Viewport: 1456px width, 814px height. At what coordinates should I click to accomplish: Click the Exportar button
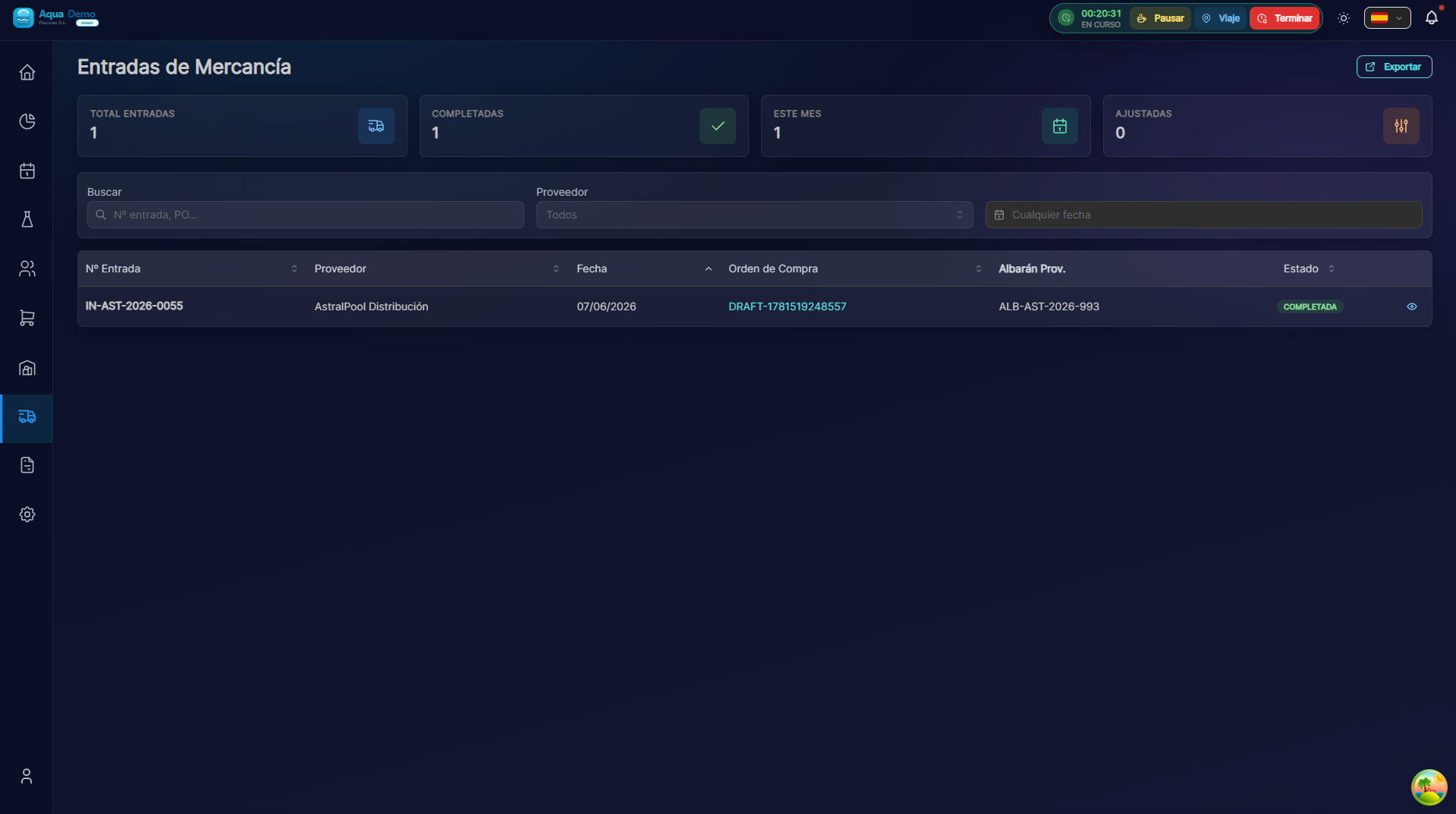1394,67
